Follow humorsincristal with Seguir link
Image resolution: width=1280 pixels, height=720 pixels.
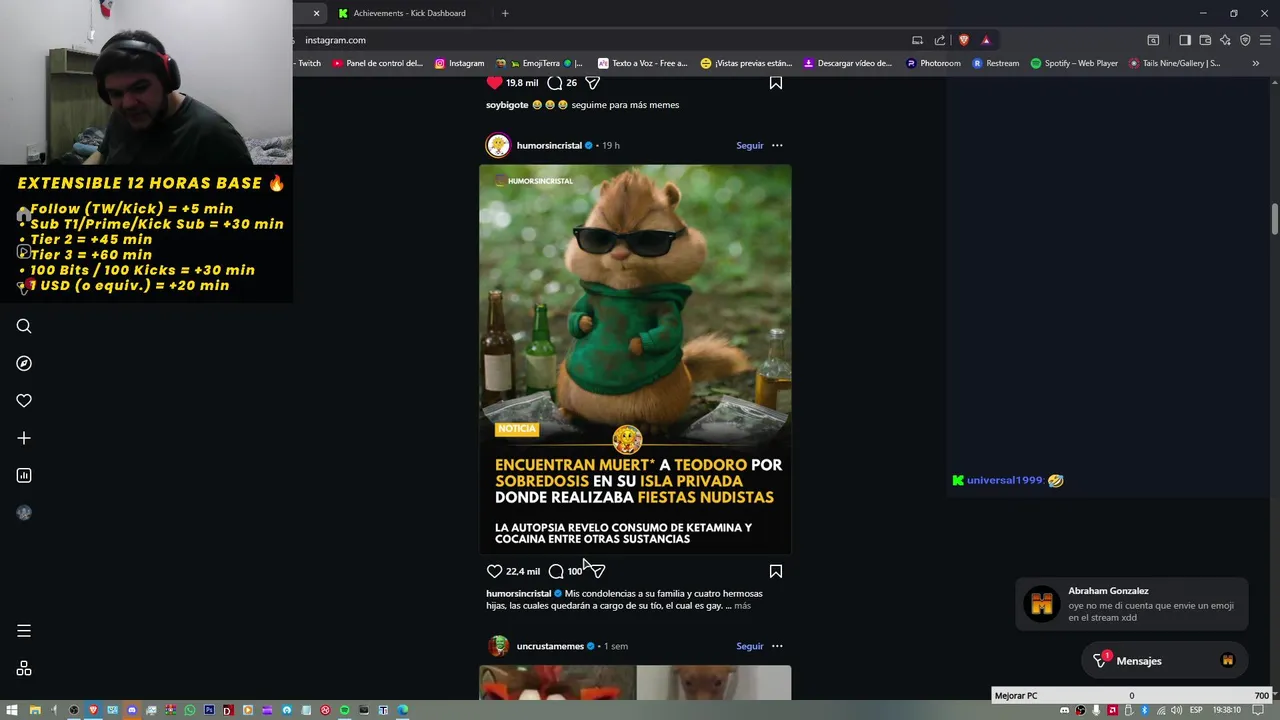coord(749,146)
